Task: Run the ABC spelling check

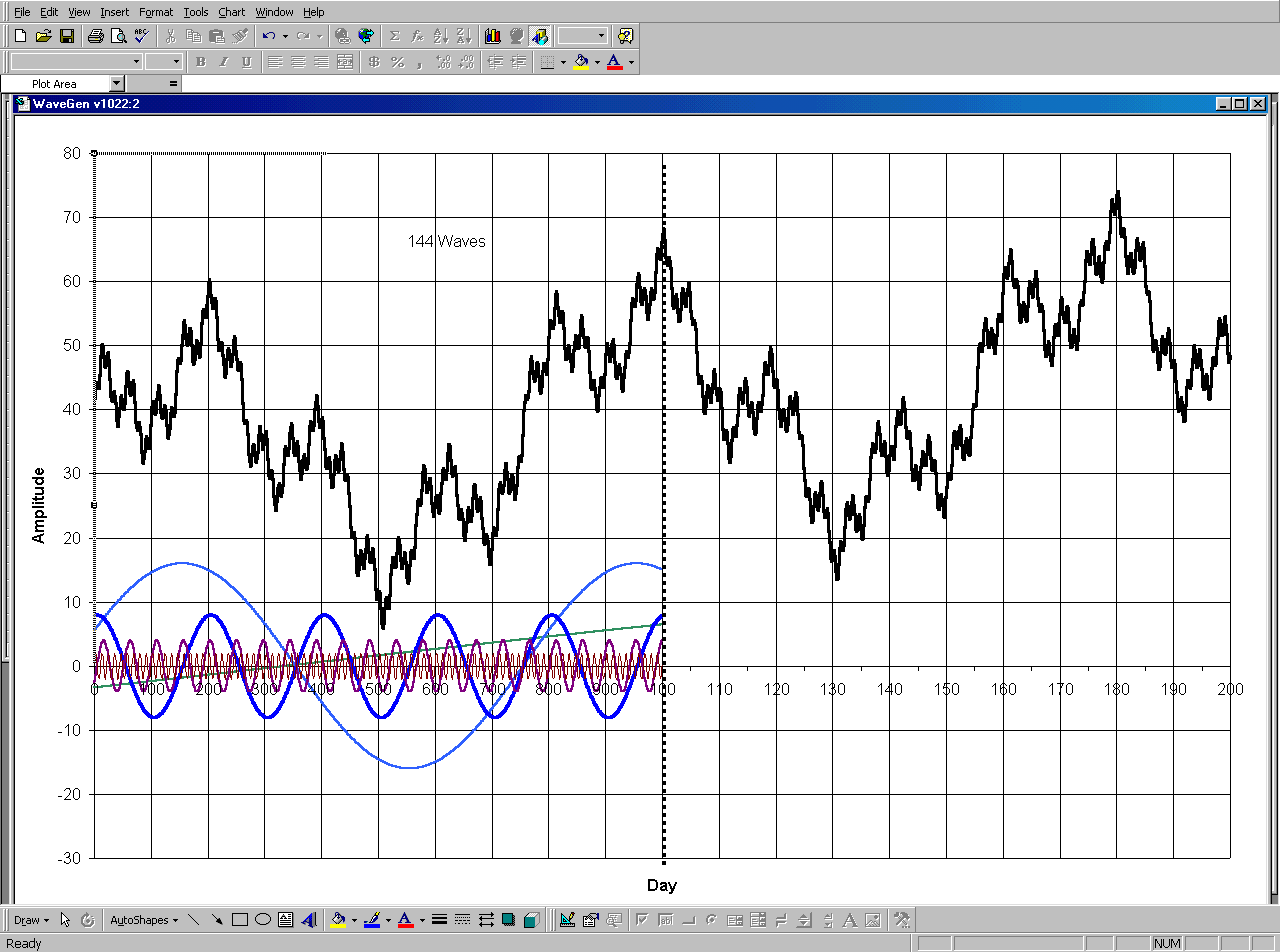Action: pyautogui.click(x=141, y=36)
